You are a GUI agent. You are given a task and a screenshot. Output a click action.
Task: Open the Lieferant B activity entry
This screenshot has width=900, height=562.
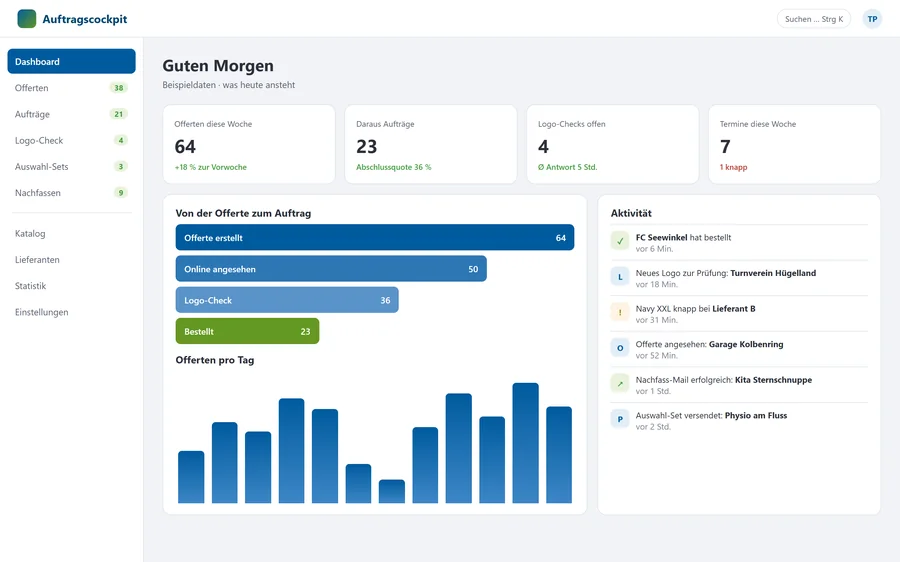tap(739, 313)
